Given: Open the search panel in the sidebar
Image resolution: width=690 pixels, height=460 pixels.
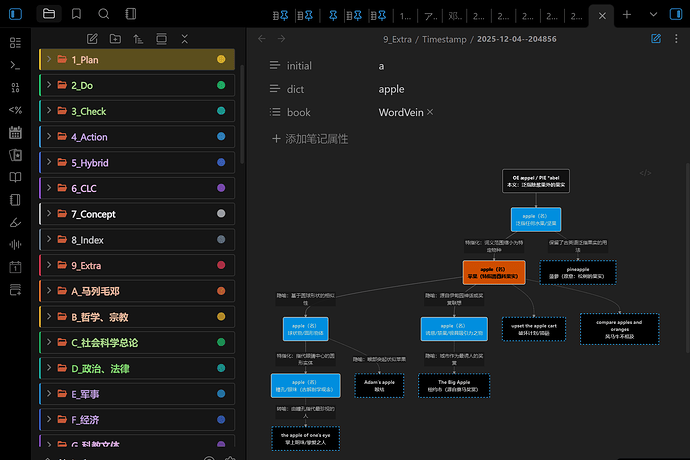Looking at the screenshot, I should pos(104,14).
